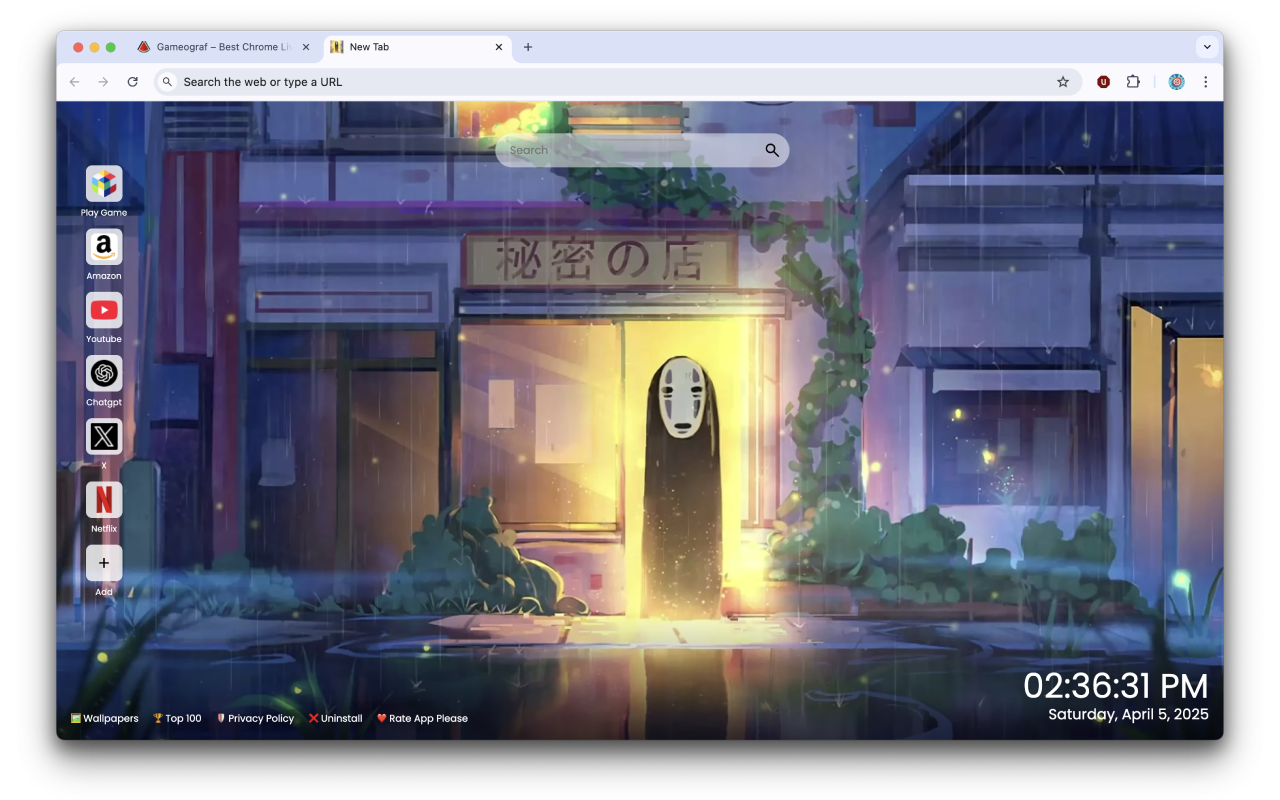Click the Add shortcut plus button
1280x800 pixels.
104,563
